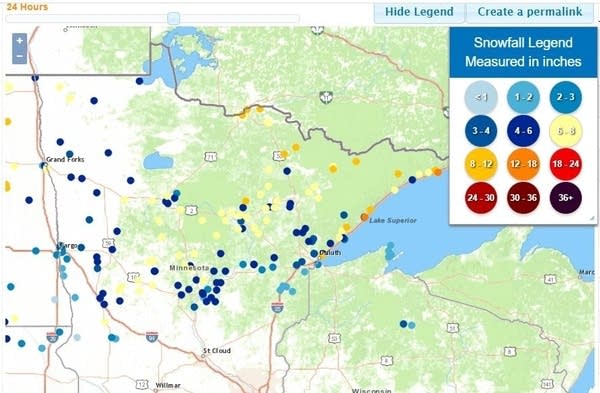
Task: Click the Interstate shield south of Duluth
Action: [277, 307]
